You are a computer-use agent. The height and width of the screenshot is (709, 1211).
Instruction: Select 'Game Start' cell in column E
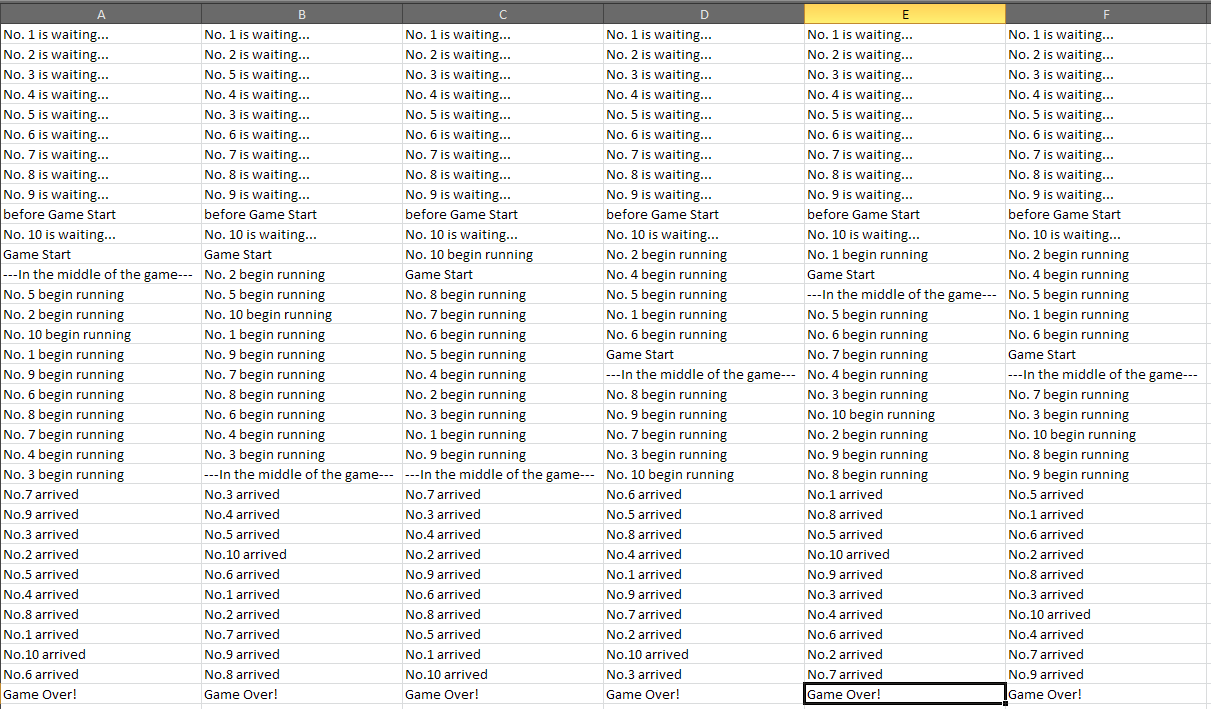[905, 274]
